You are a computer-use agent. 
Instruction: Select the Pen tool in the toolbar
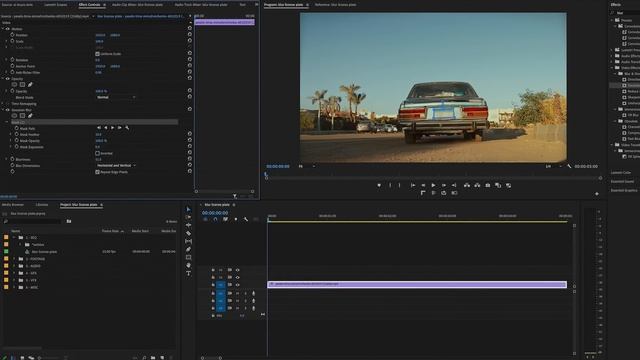[x=188, y=249]
